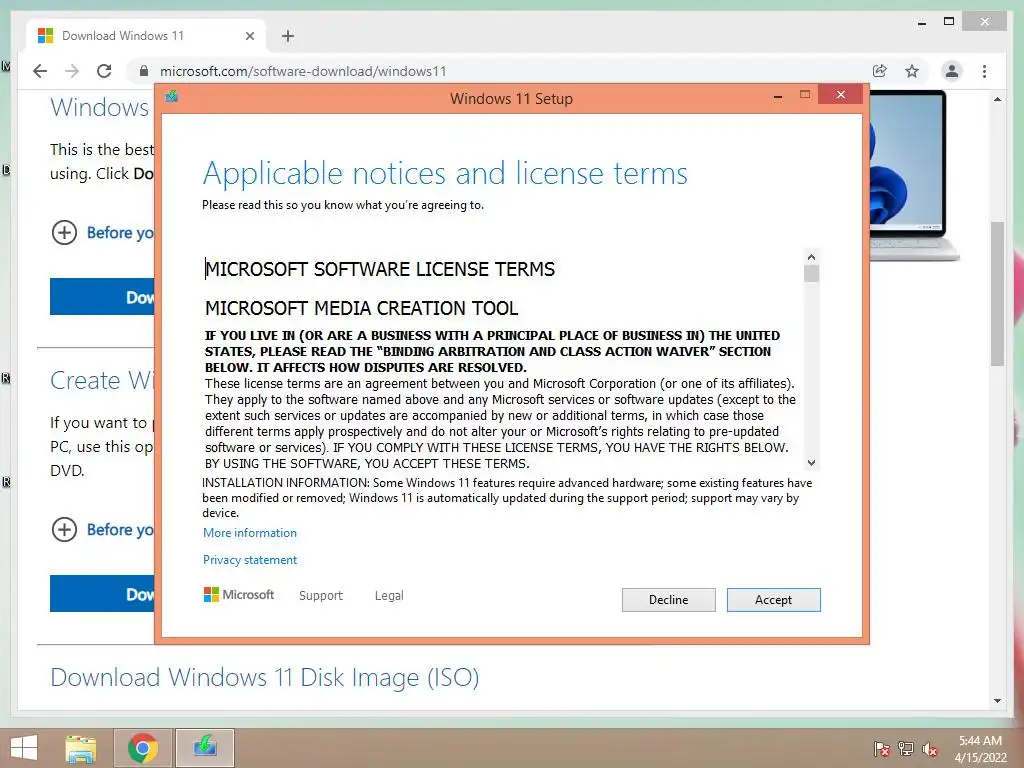The width and height of the screenshot is (1024, 768).
Task: Close the Download Windows 11 tab
Action: 249,36
